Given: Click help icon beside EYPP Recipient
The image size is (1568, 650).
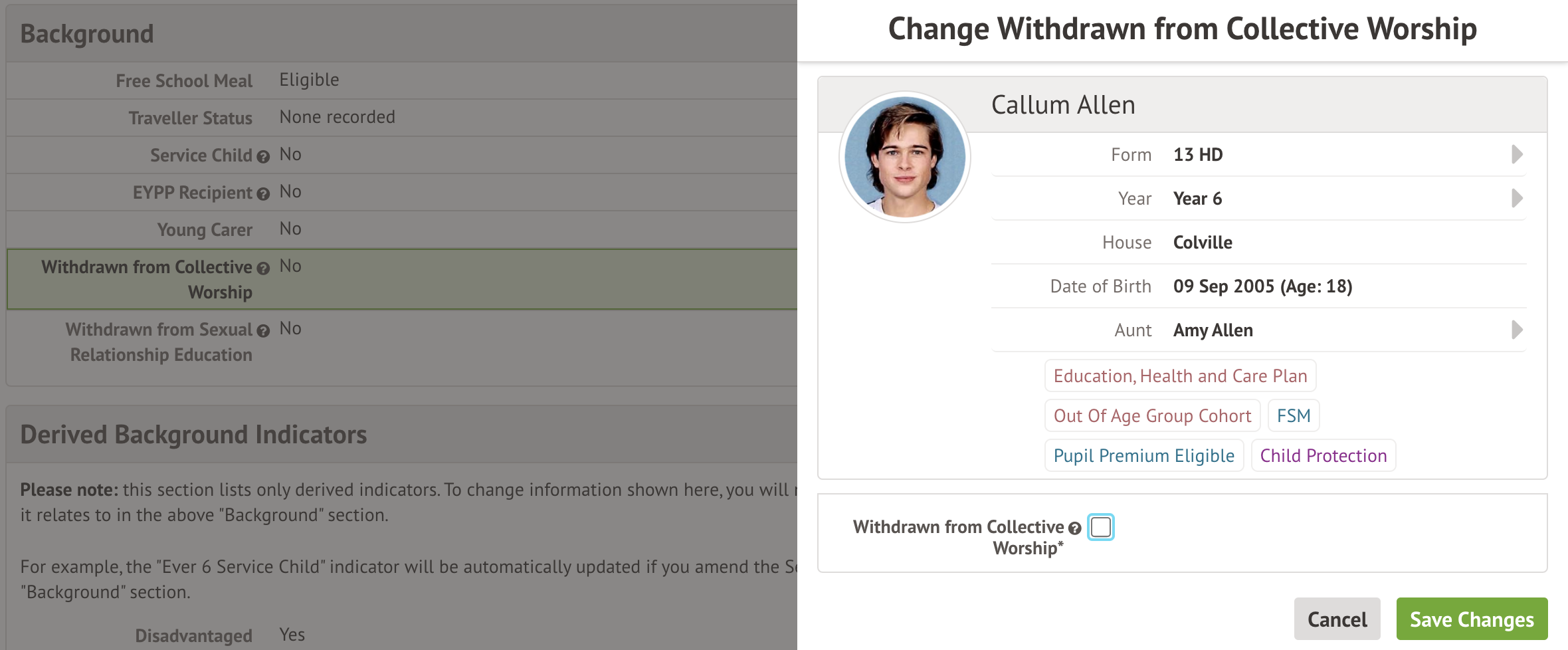Looking at the screenshot, I should (x=263, y=194).
